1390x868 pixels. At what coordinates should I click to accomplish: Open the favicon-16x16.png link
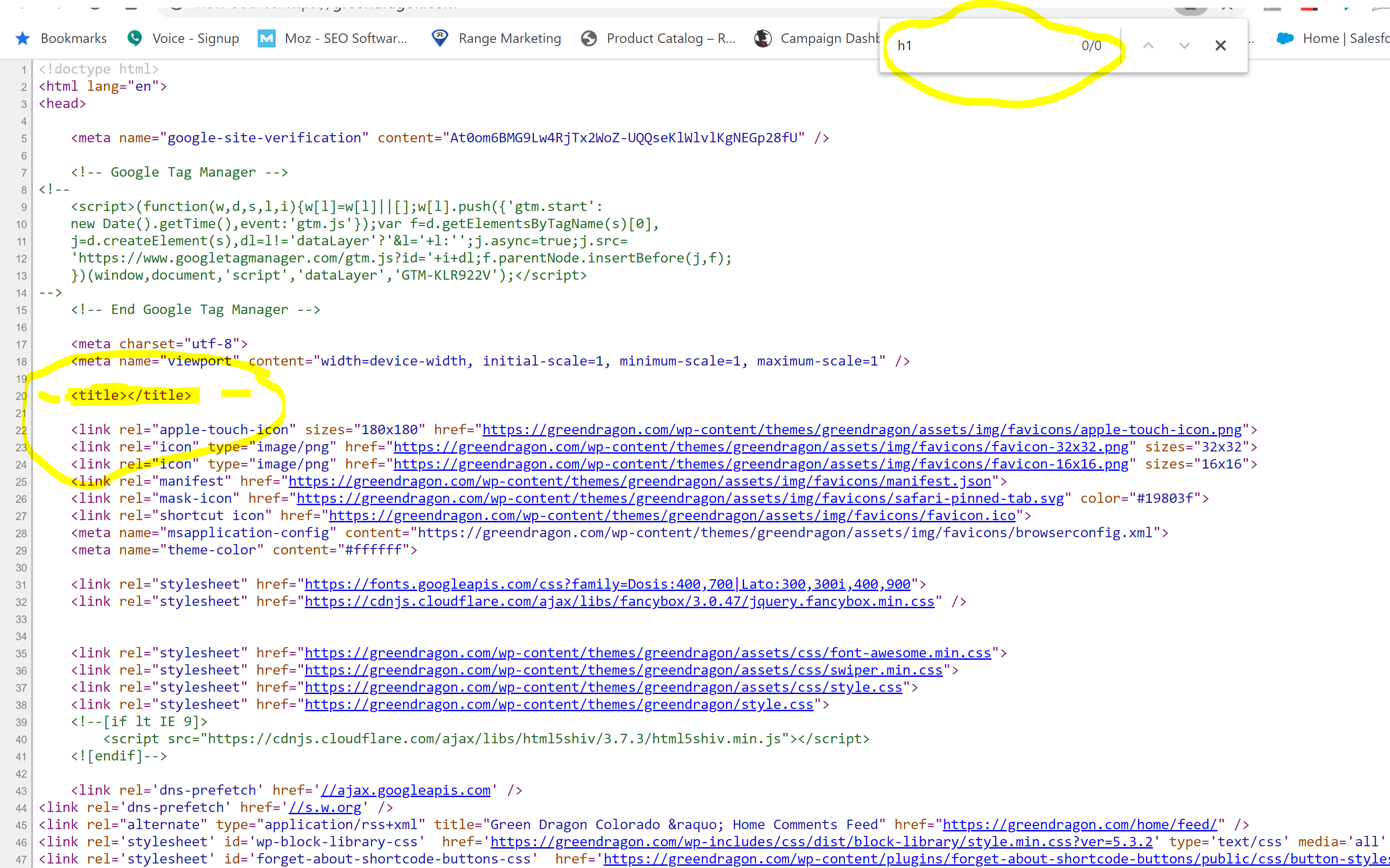tap(761, 464)
